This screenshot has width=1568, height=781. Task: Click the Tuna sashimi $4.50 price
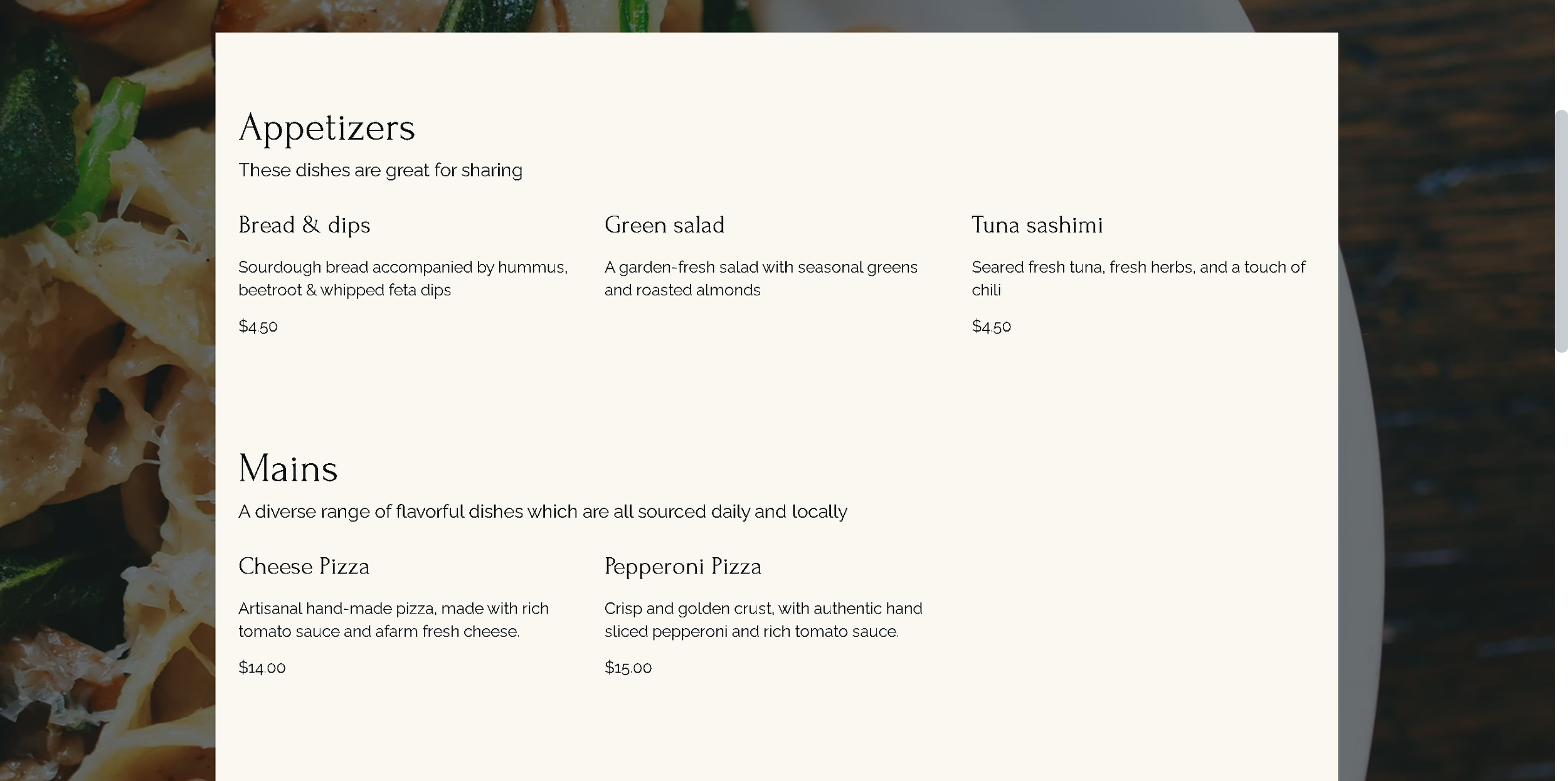click(991, 326)
